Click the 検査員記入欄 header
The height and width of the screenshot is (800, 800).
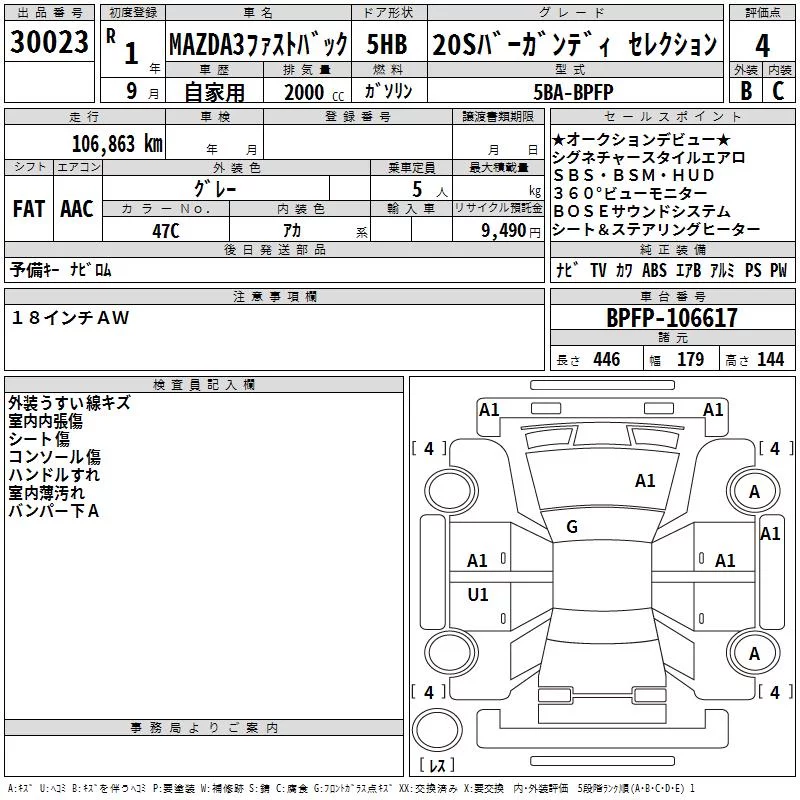pyautogui.click(x=204, y=385)
